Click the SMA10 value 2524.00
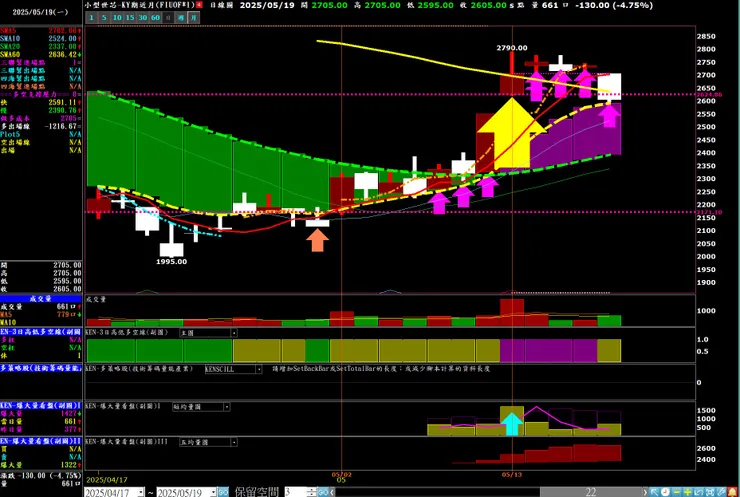 62,39
